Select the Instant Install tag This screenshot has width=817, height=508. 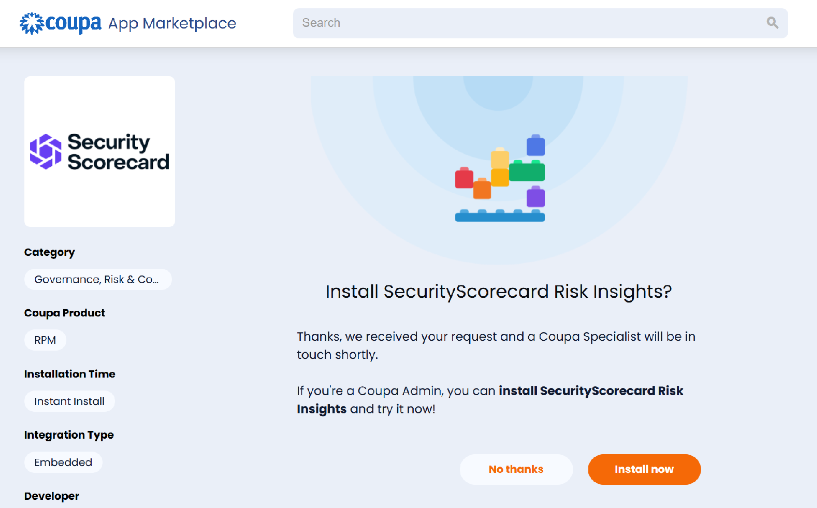click(x=69, y=401)
